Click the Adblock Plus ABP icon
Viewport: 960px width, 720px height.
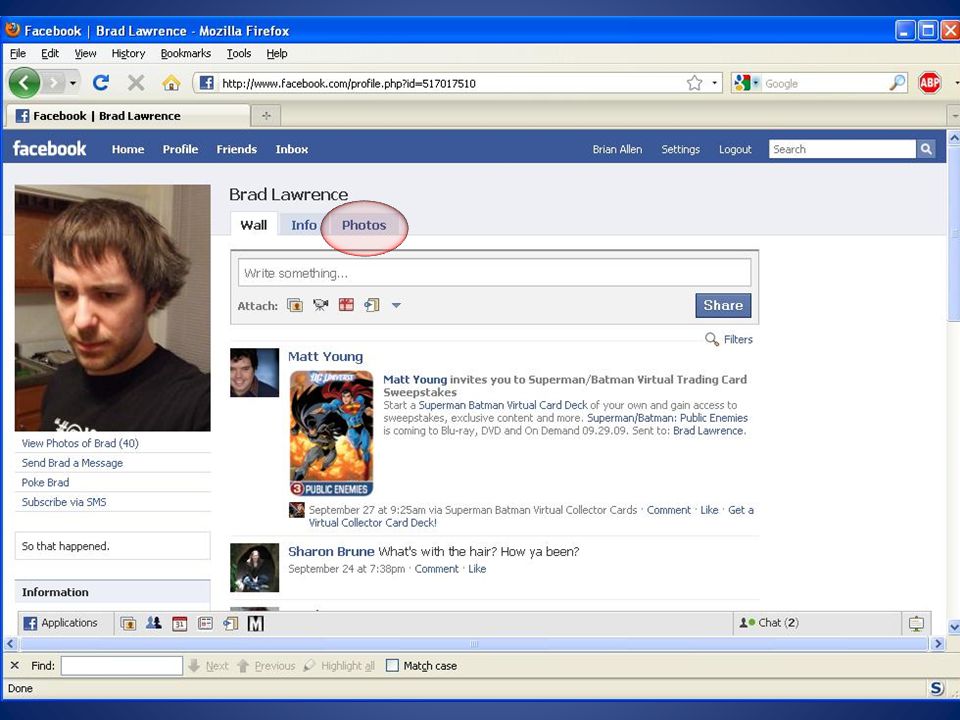929,83
